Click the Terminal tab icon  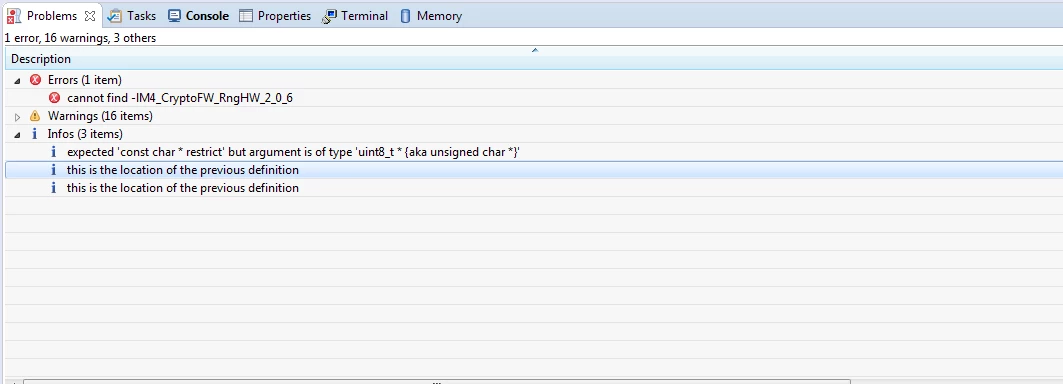tap(329, 16)
